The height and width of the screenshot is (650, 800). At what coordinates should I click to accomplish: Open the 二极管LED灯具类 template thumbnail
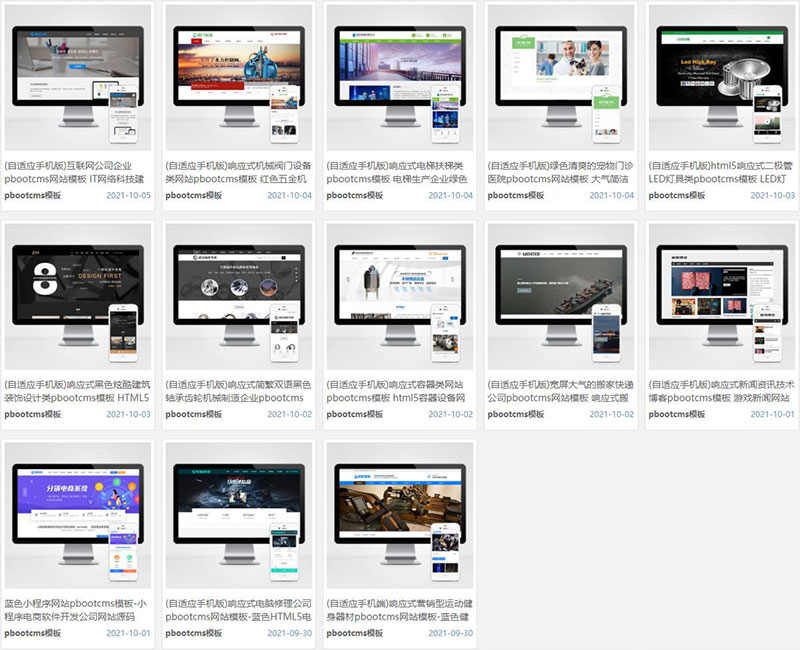pos(721,78)
